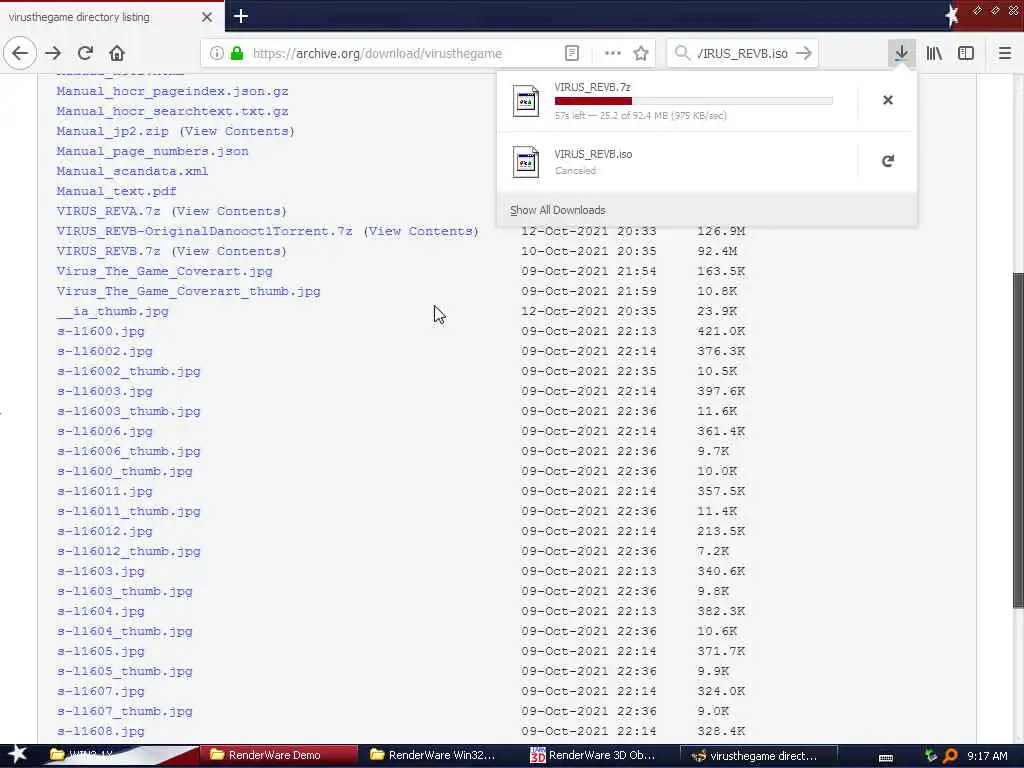The width and height of the screenshot is (1024, 768).
Task: Toggle reader view in address bar
Action: click(571, 53)
